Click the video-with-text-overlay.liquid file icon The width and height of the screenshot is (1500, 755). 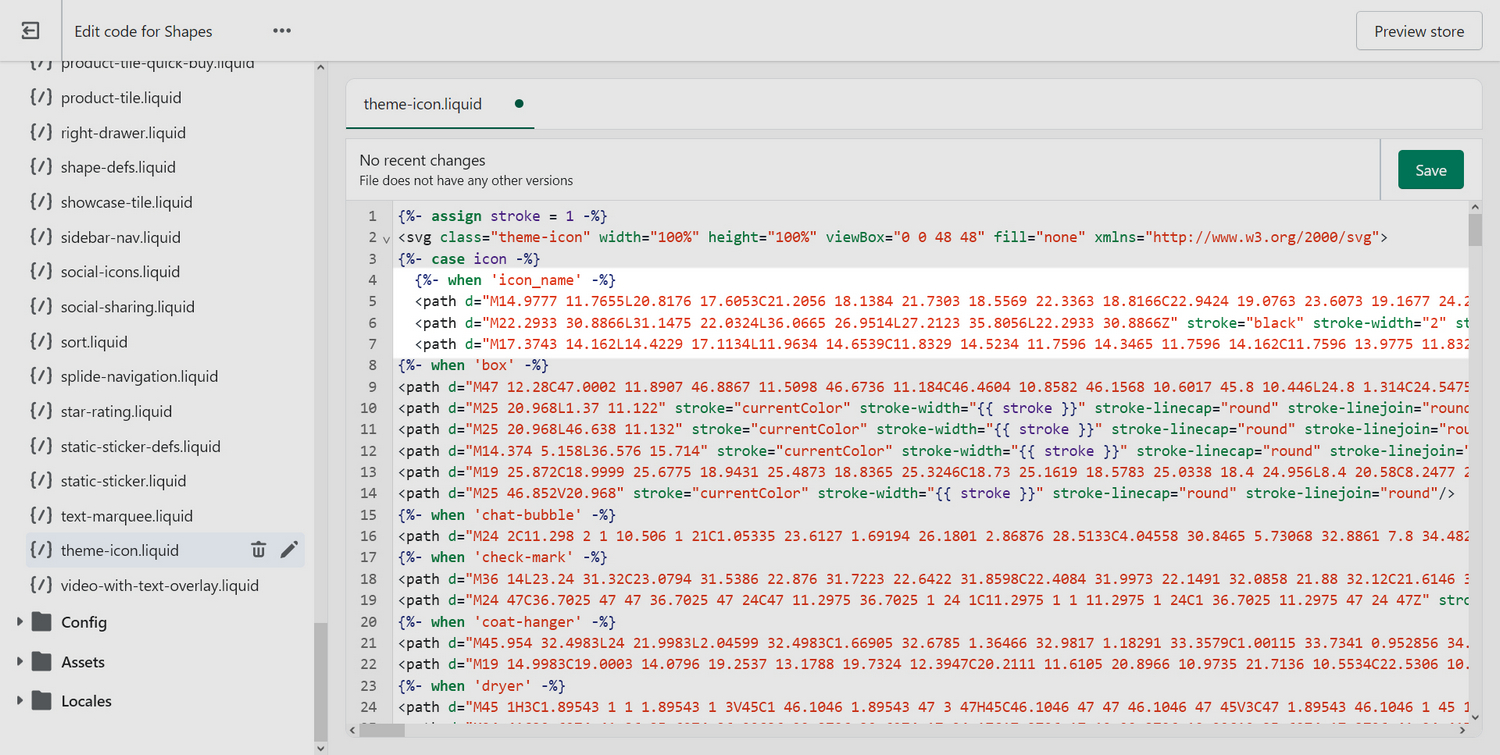pyautogui.click(x=40, y=585)
